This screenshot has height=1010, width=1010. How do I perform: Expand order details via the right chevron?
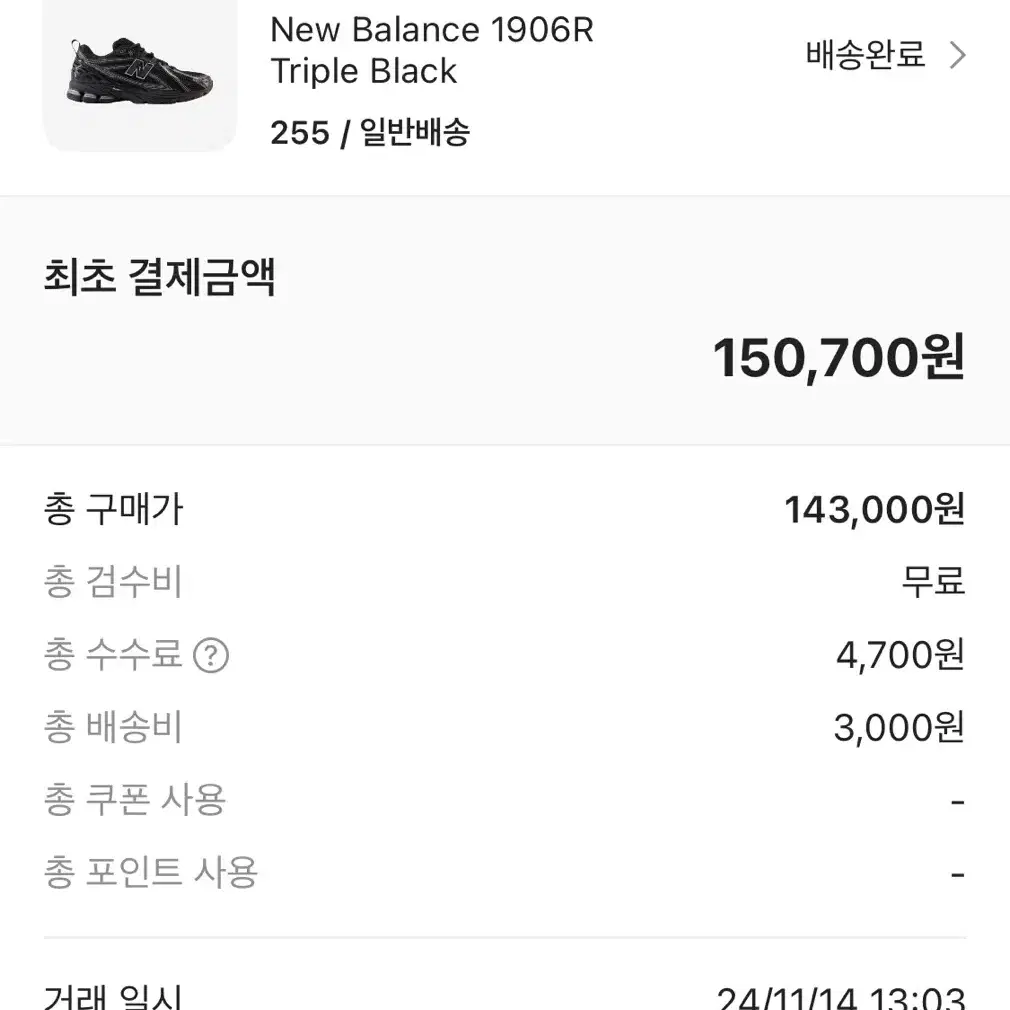point(958,55)
